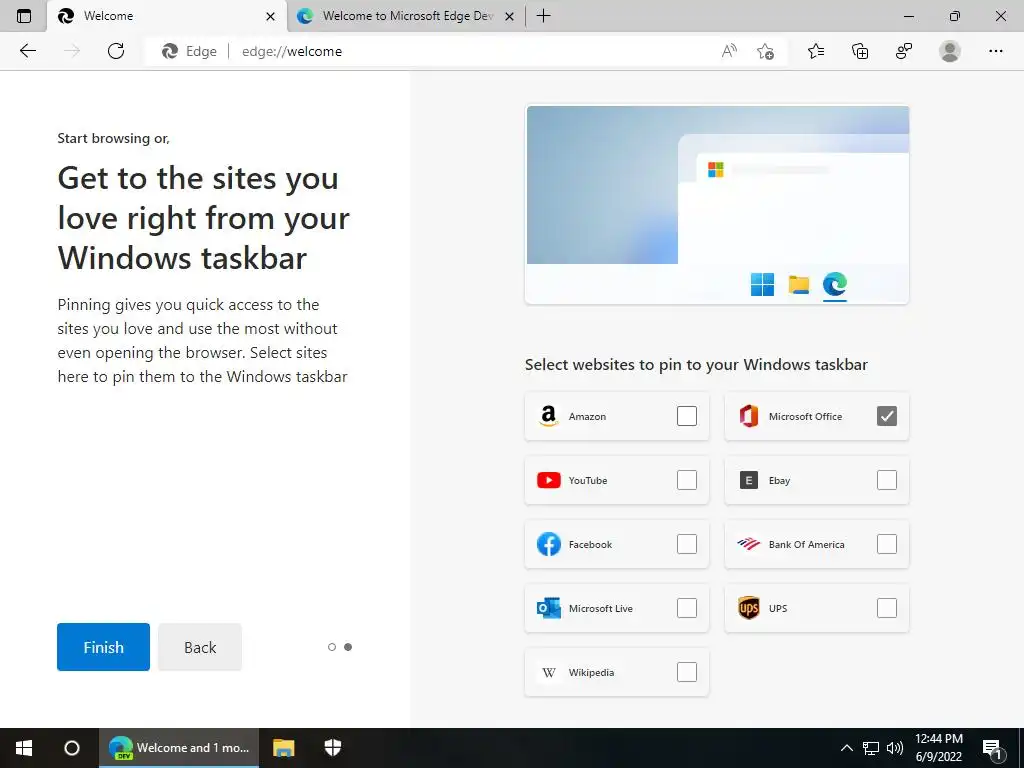Open Windows Security shield on taskbar
This screenshot has width=1024, height=768.
coord(333,748)
